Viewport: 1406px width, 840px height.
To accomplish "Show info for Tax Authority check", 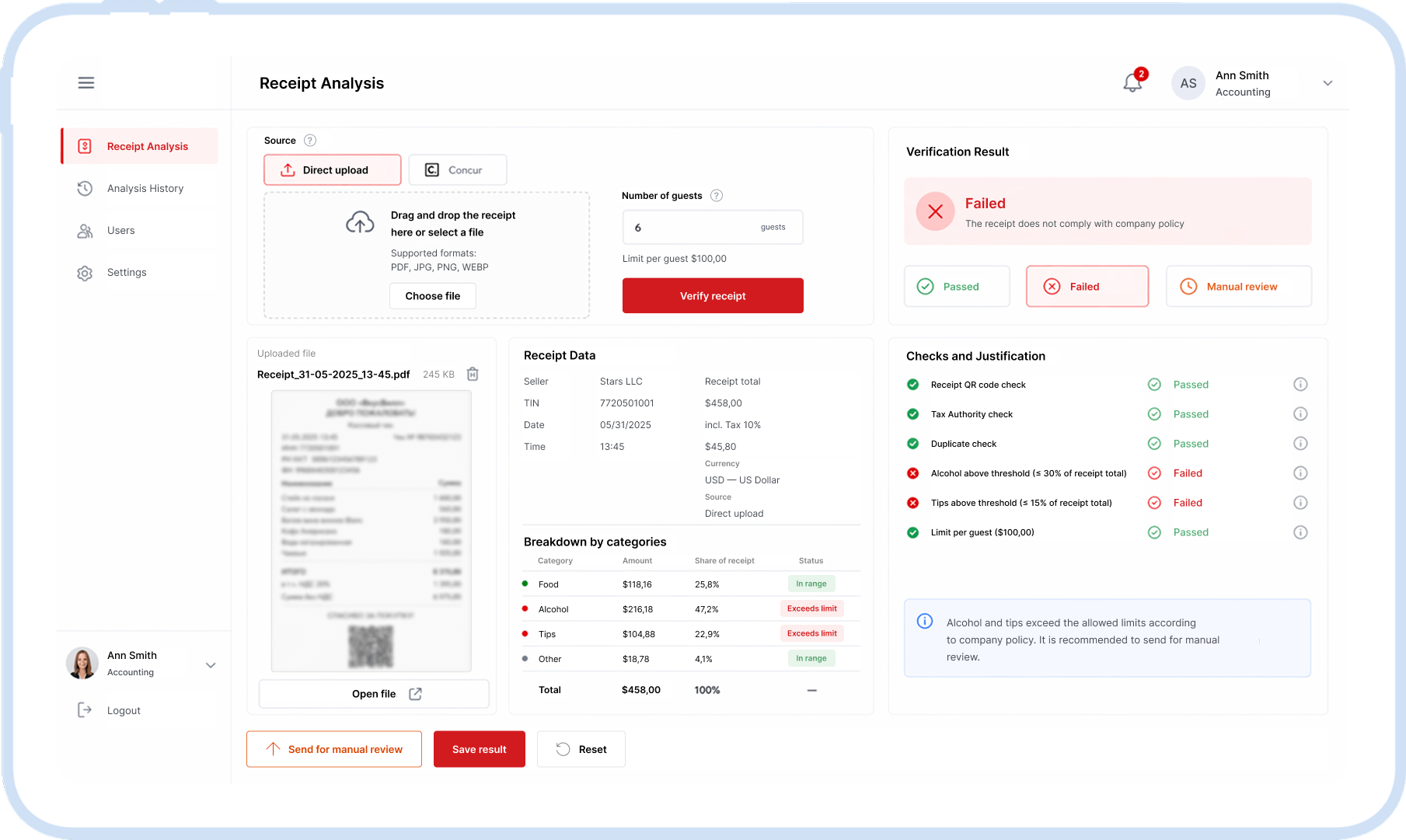I will 1300,414.
